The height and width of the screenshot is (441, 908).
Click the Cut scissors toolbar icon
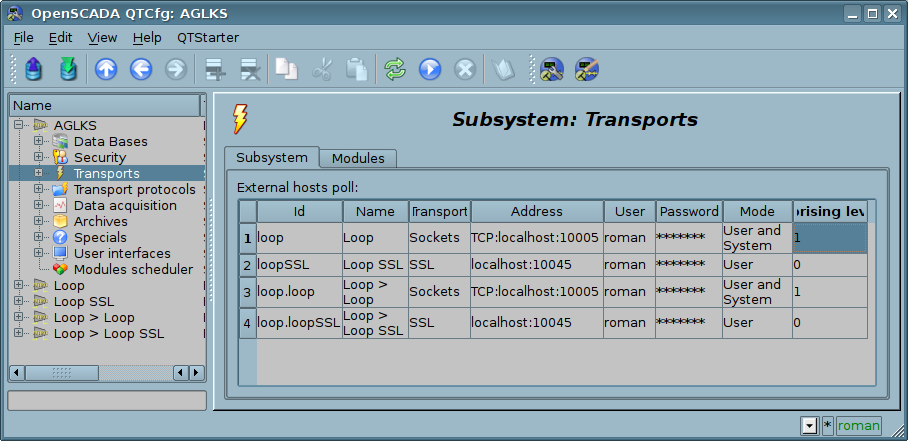321,70
